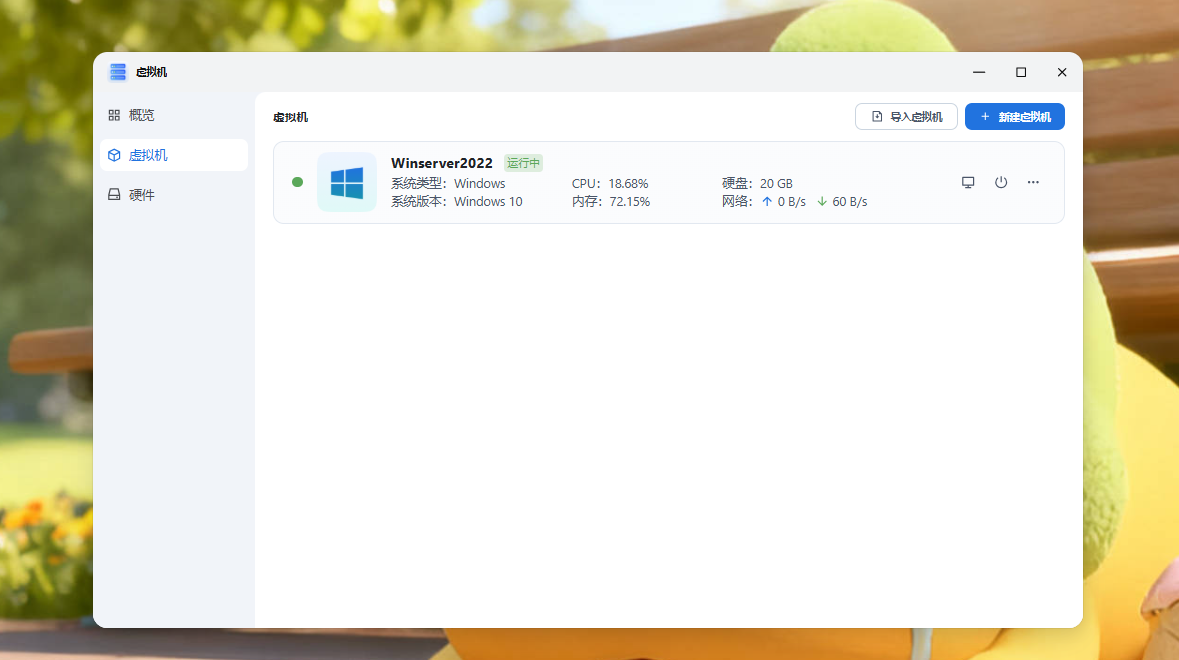Click the 硬盘: 20 GB value
The height and width of the screenshot is (660, 1179).
click(757, 183)
